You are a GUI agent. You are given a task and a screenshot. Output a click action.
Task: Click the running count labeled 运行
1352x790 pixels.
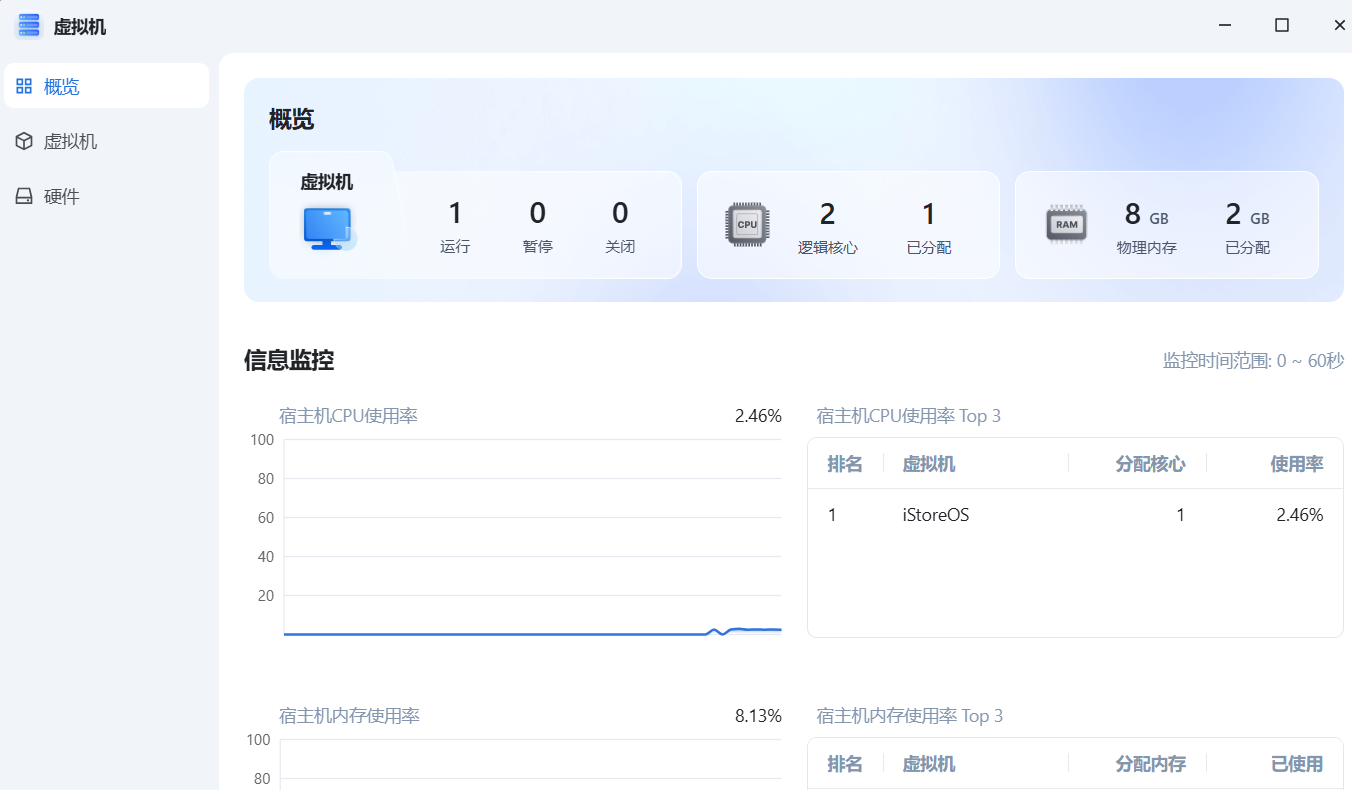tap(455, 226)
